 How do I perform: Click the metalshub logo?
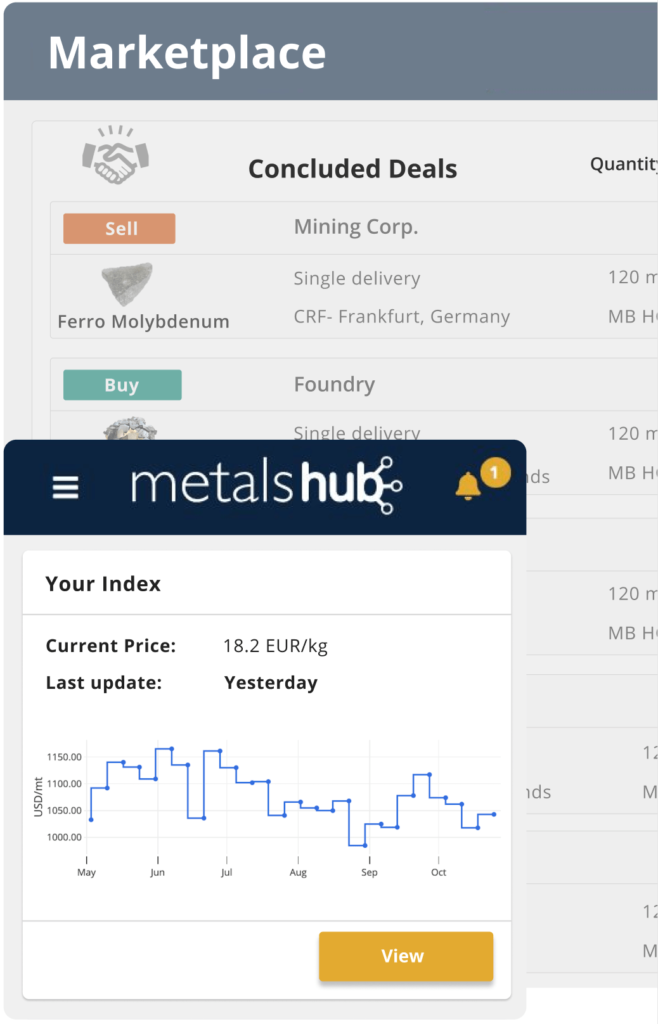click(x=266, y=485)
